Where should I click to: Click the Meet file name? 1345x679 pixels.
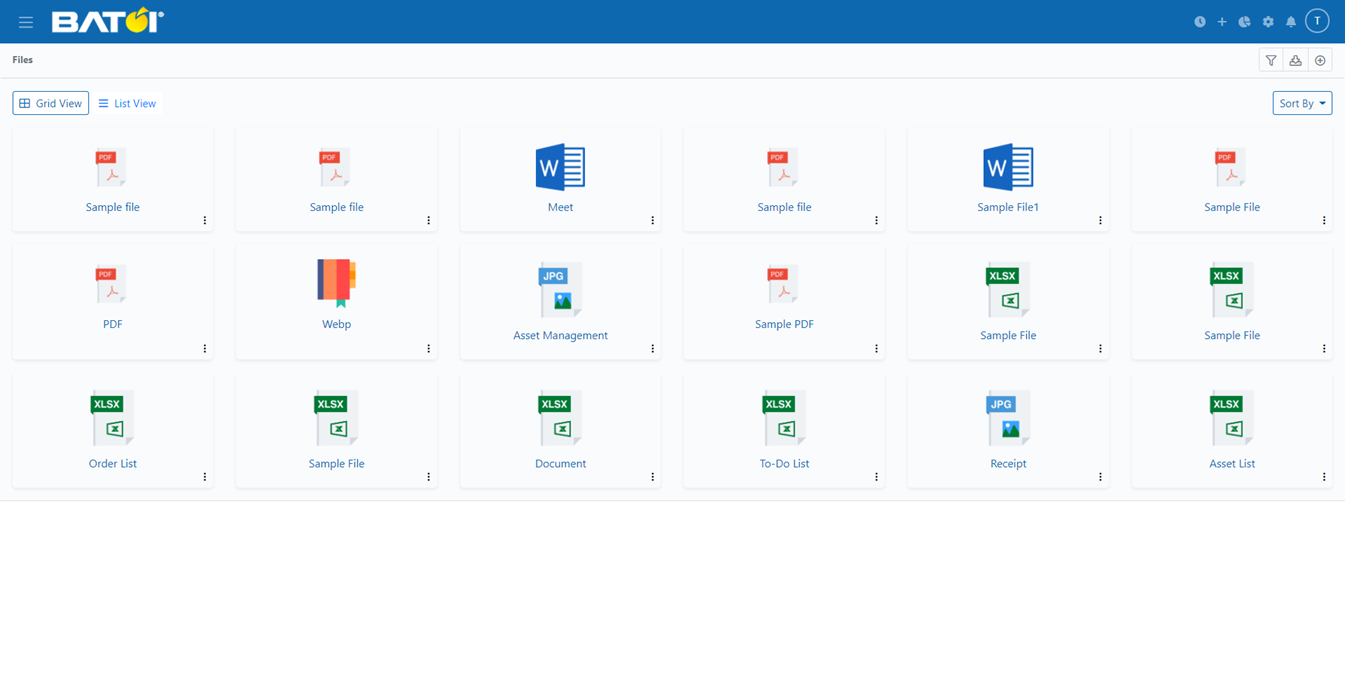(560, 207)
